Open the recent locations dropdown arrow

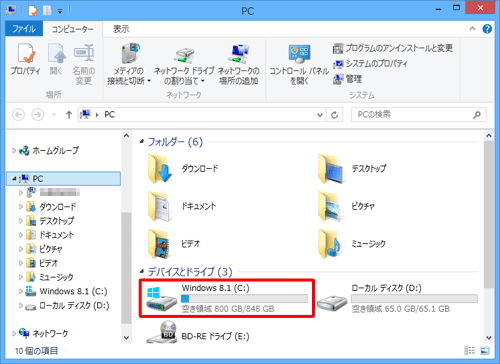click(54, 115)
